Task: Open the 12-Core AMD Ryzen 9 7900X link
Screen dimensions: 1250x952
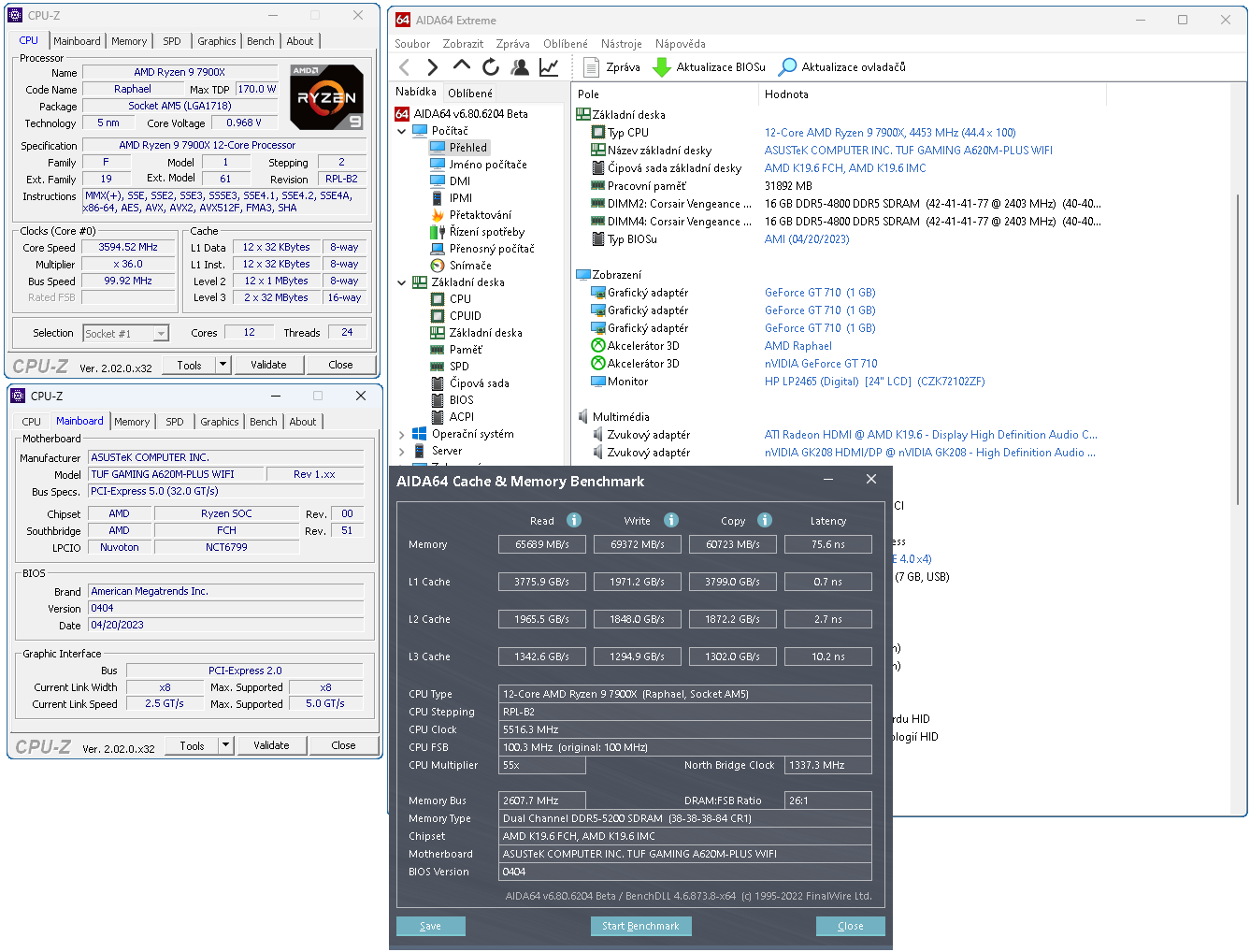Action: pos(890,133)
